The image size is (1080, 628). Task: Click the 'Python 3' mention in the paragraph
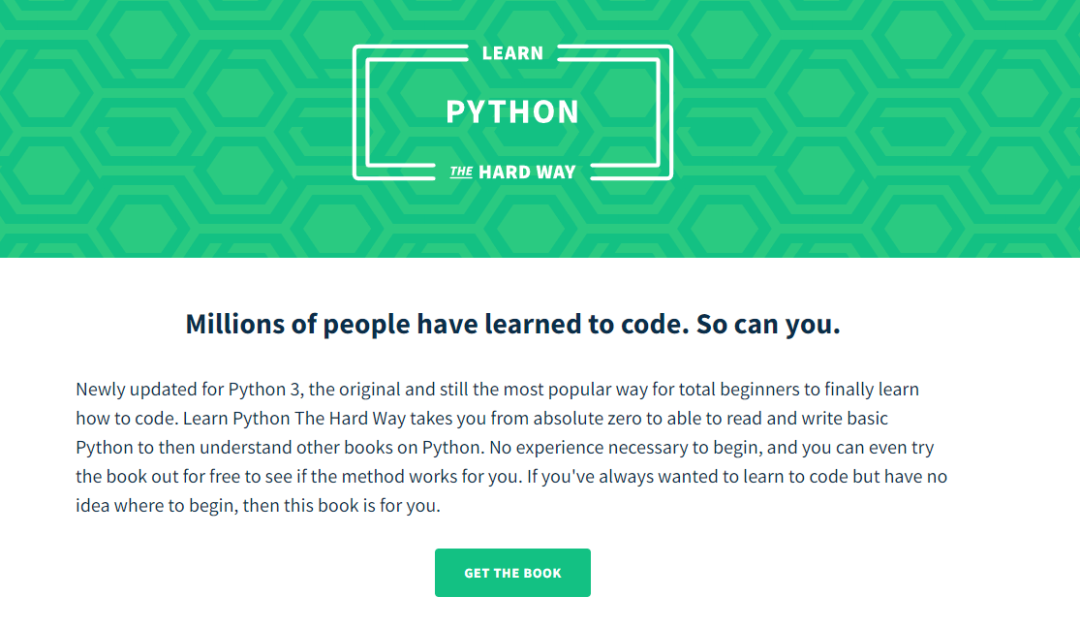[264, 390]
